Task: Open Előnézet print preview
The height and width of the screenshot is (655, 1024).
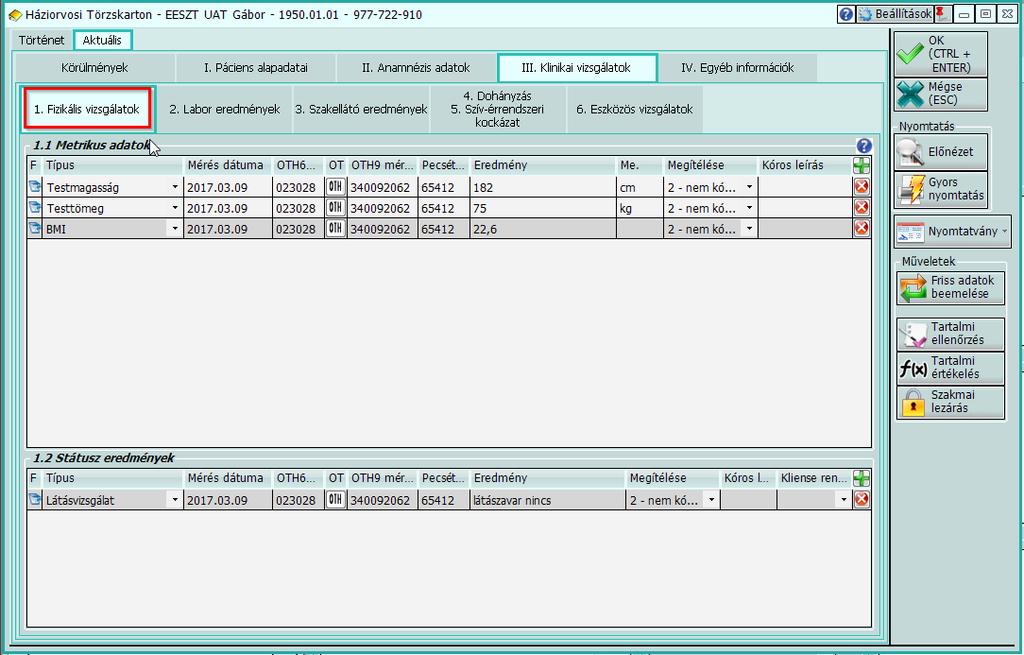Action: pyautogui.click(x=940, y=152)
